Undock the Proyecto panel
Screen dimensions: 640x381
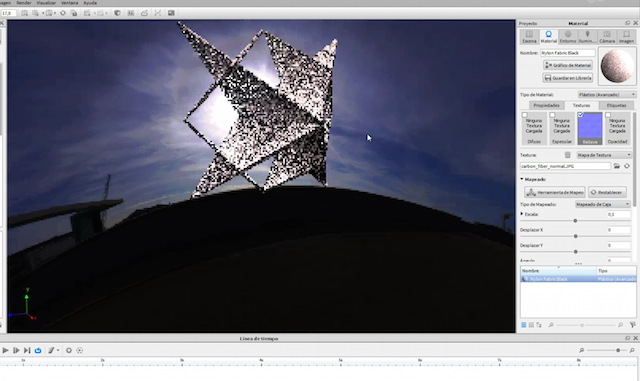627,23
